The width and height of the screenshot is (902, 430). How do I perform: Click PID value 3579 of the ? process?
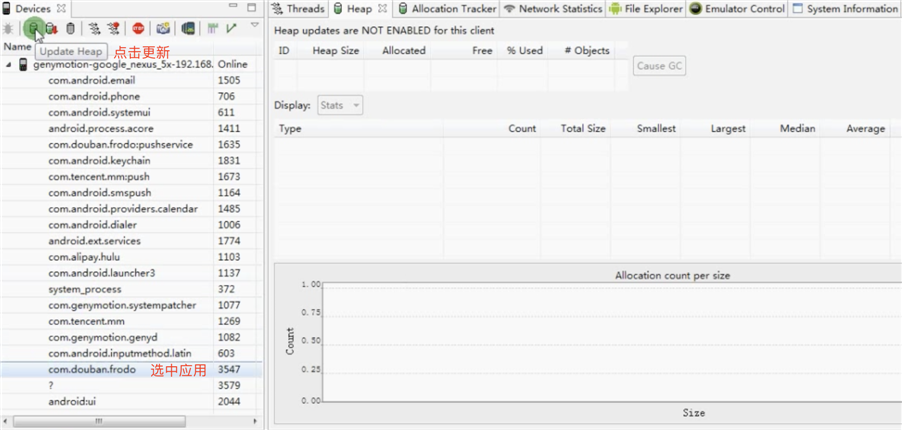229,386
